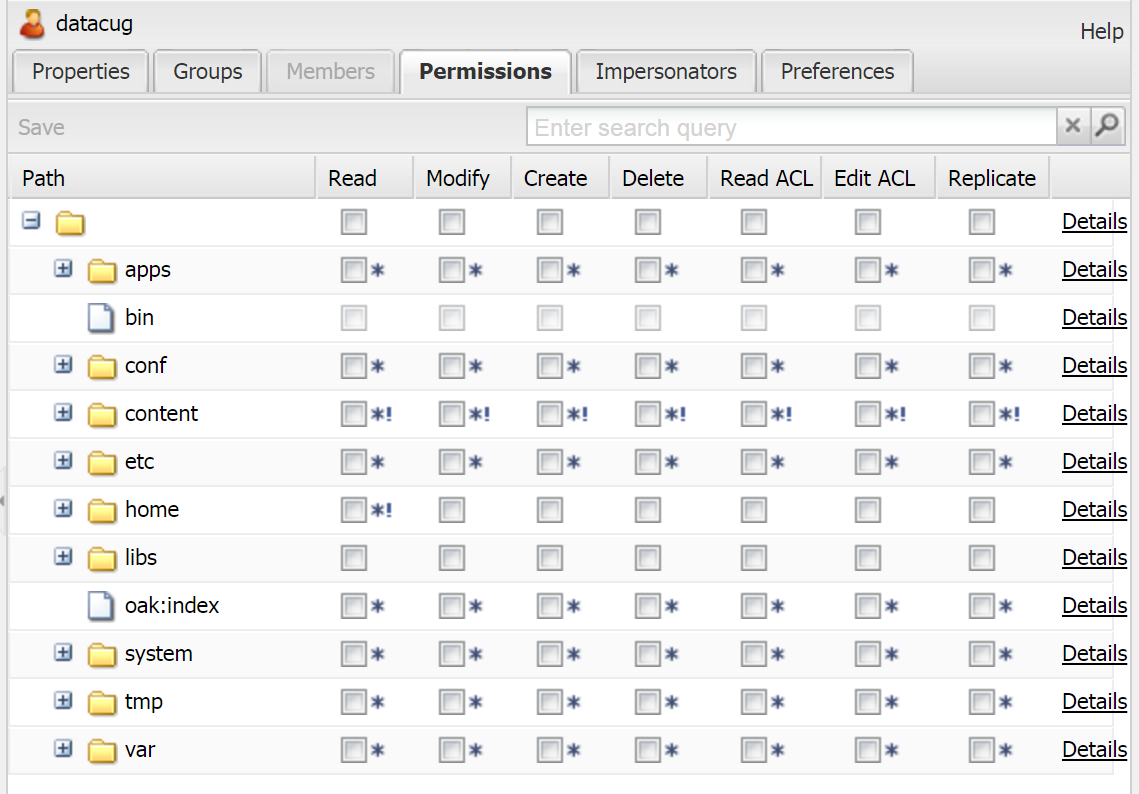Expand the system folder node
Viewport: 1139px width, 794px height.
(x=63, y=653)
